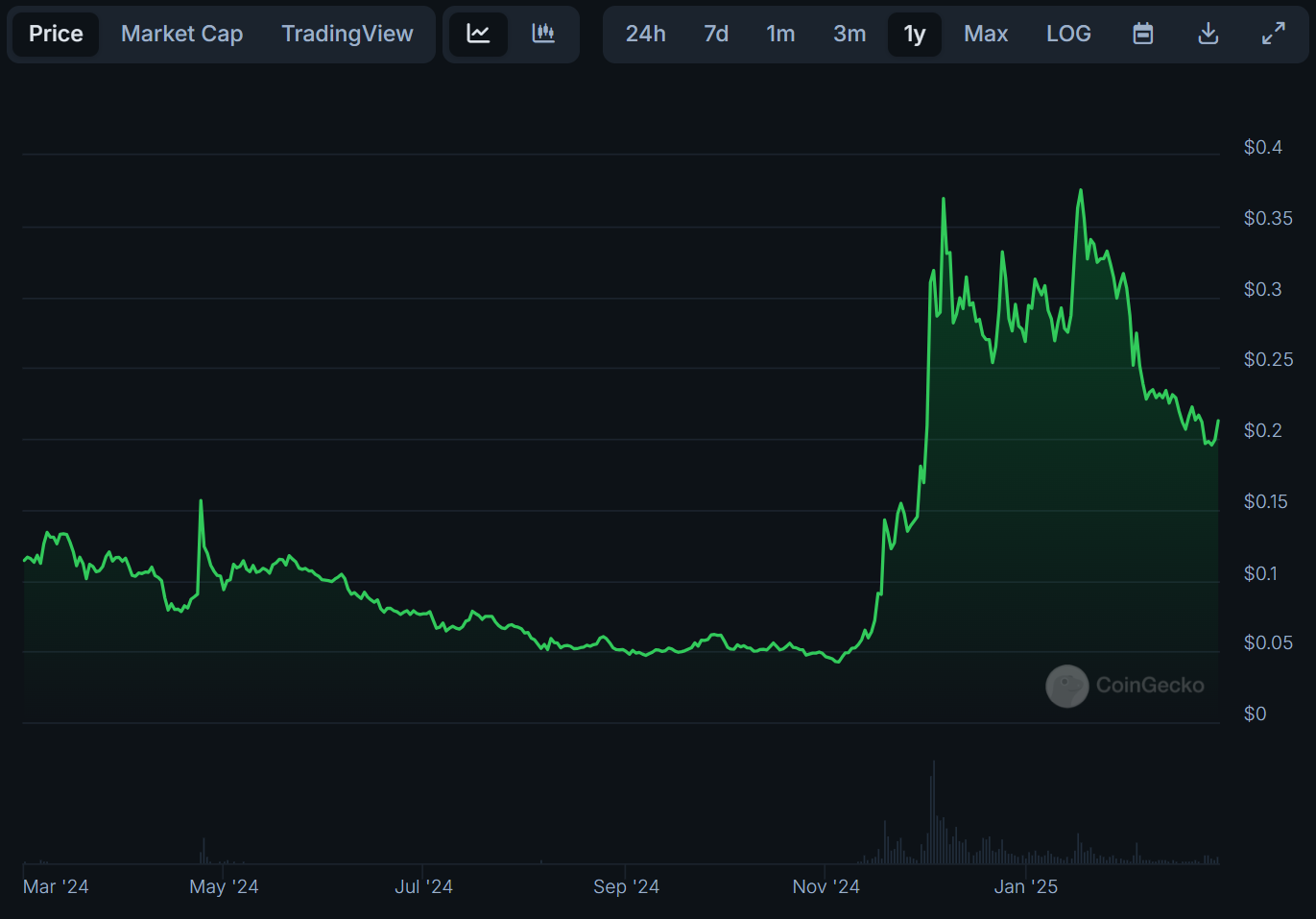This screenshot has width=1316, height=919.
Task: Click the tallest volume bar in December
Action: (x=933, y=812)
